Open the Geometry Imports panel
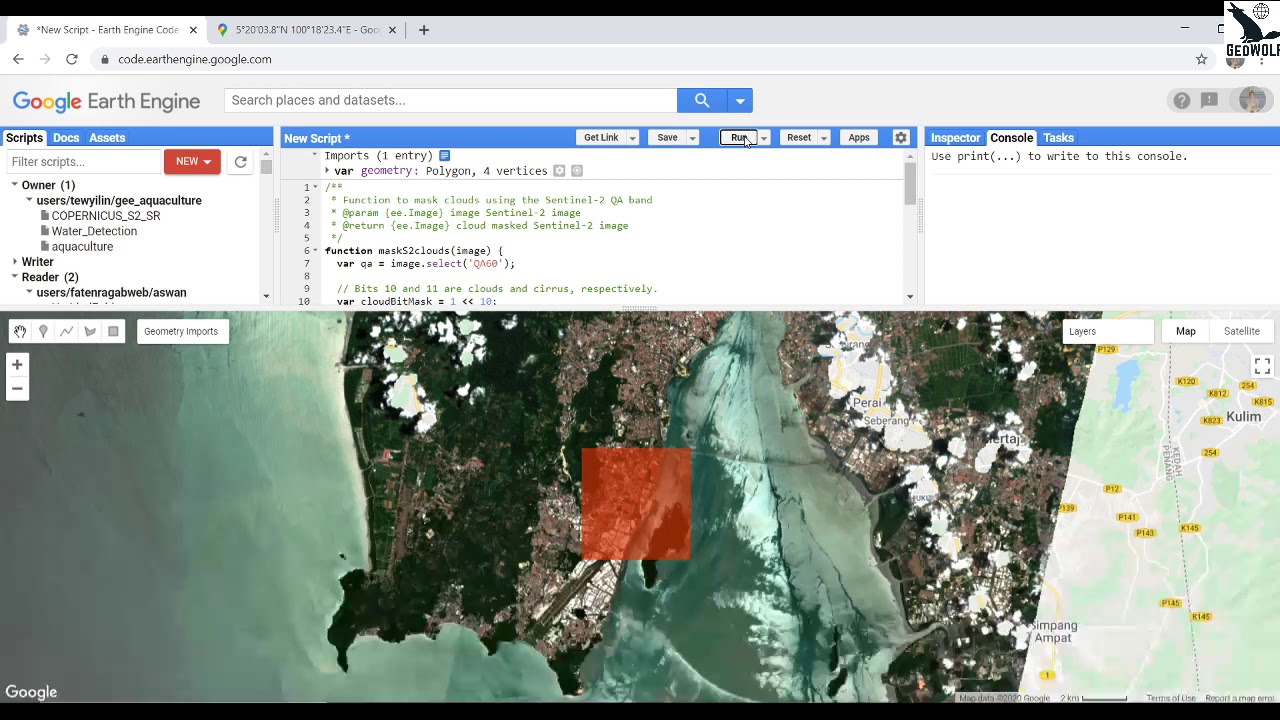This screenshot has height=720, width=1280. tap(181, 331)
